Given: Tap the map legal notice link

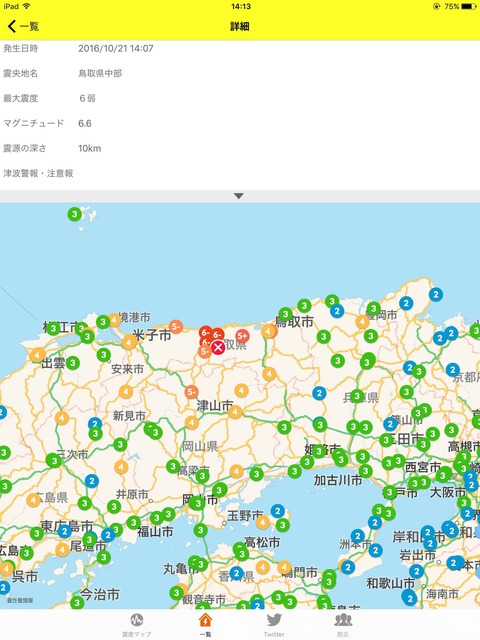Looking at the screenshot, I should 20,600.
